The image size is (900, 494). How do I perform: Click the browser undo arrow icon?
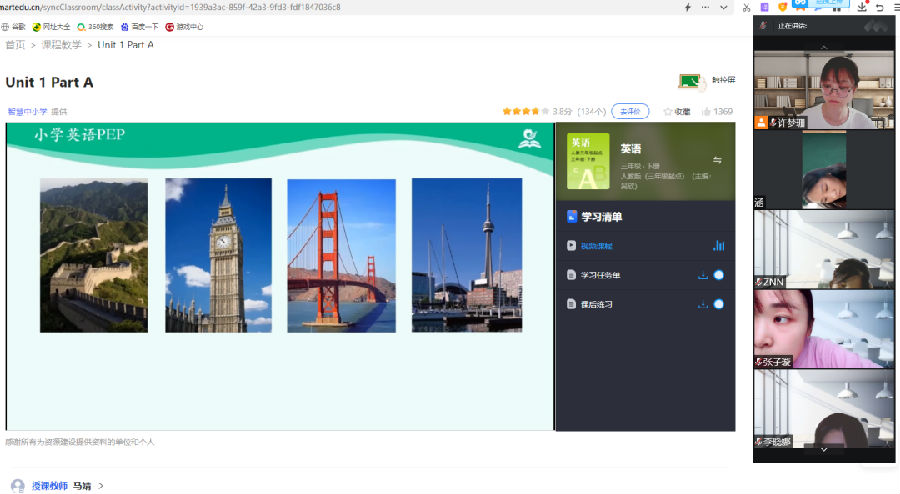(879, 7)
